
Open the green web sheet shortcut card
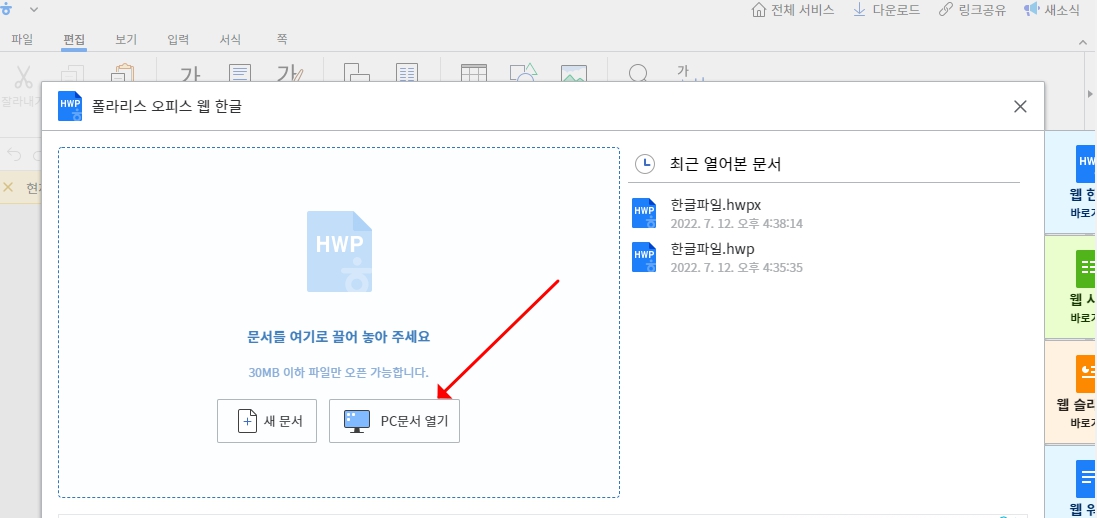1070,286
